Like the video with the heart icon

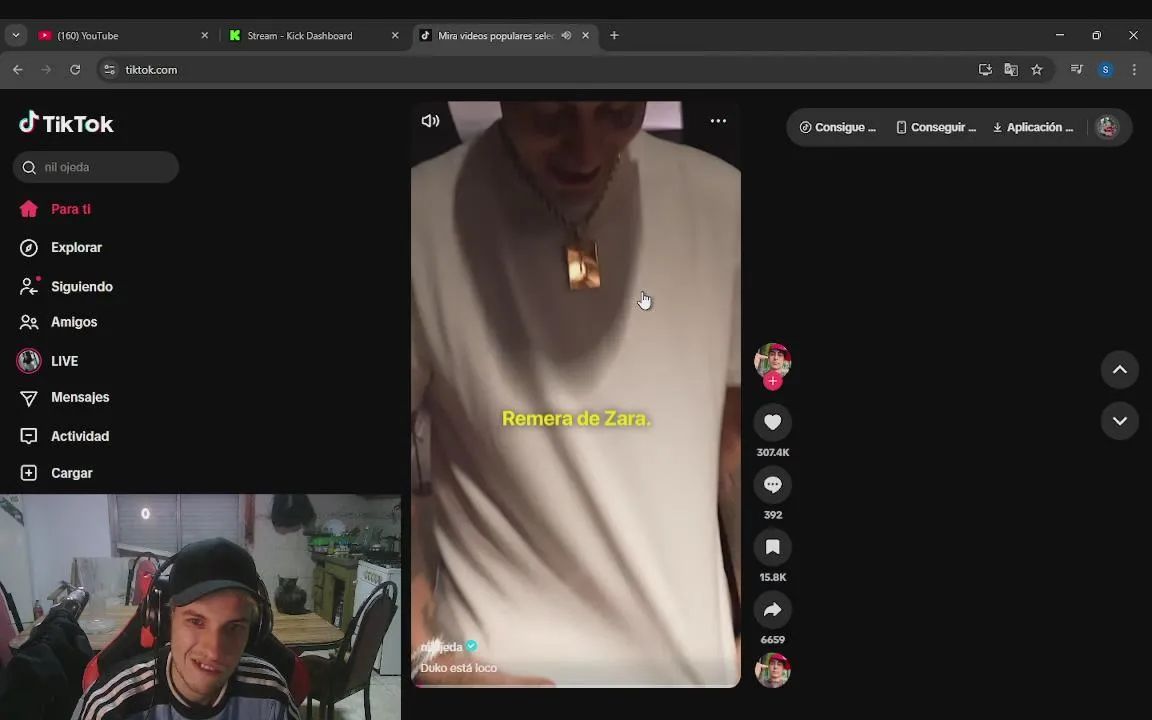tap(772, 422)
